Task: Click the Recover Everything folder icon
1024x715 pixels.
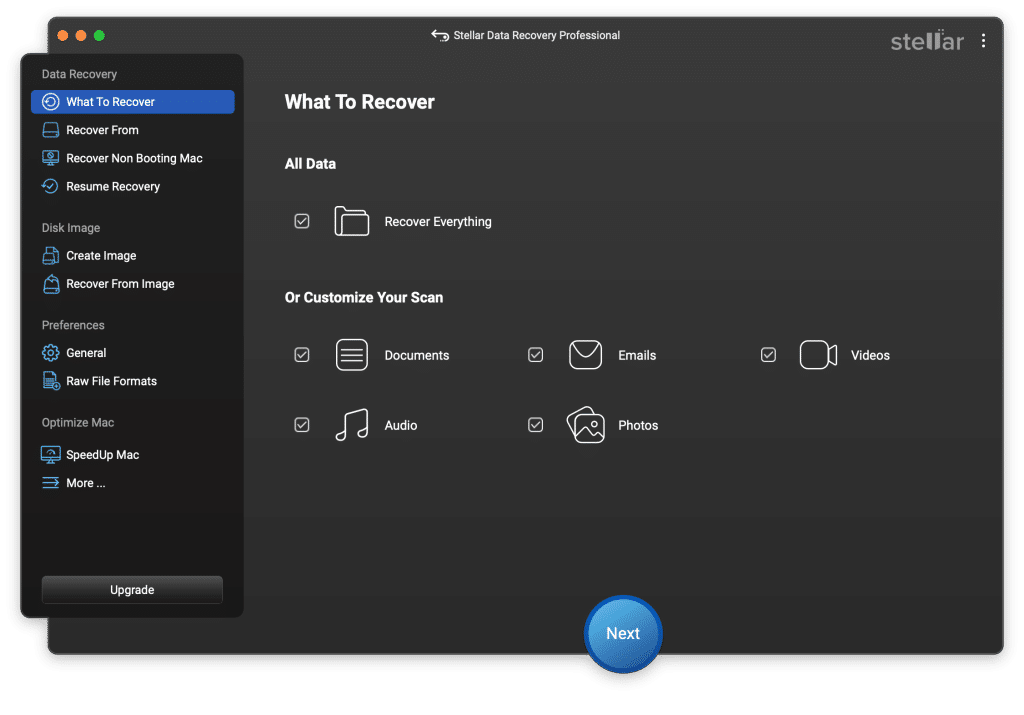Action: point(352,221)
